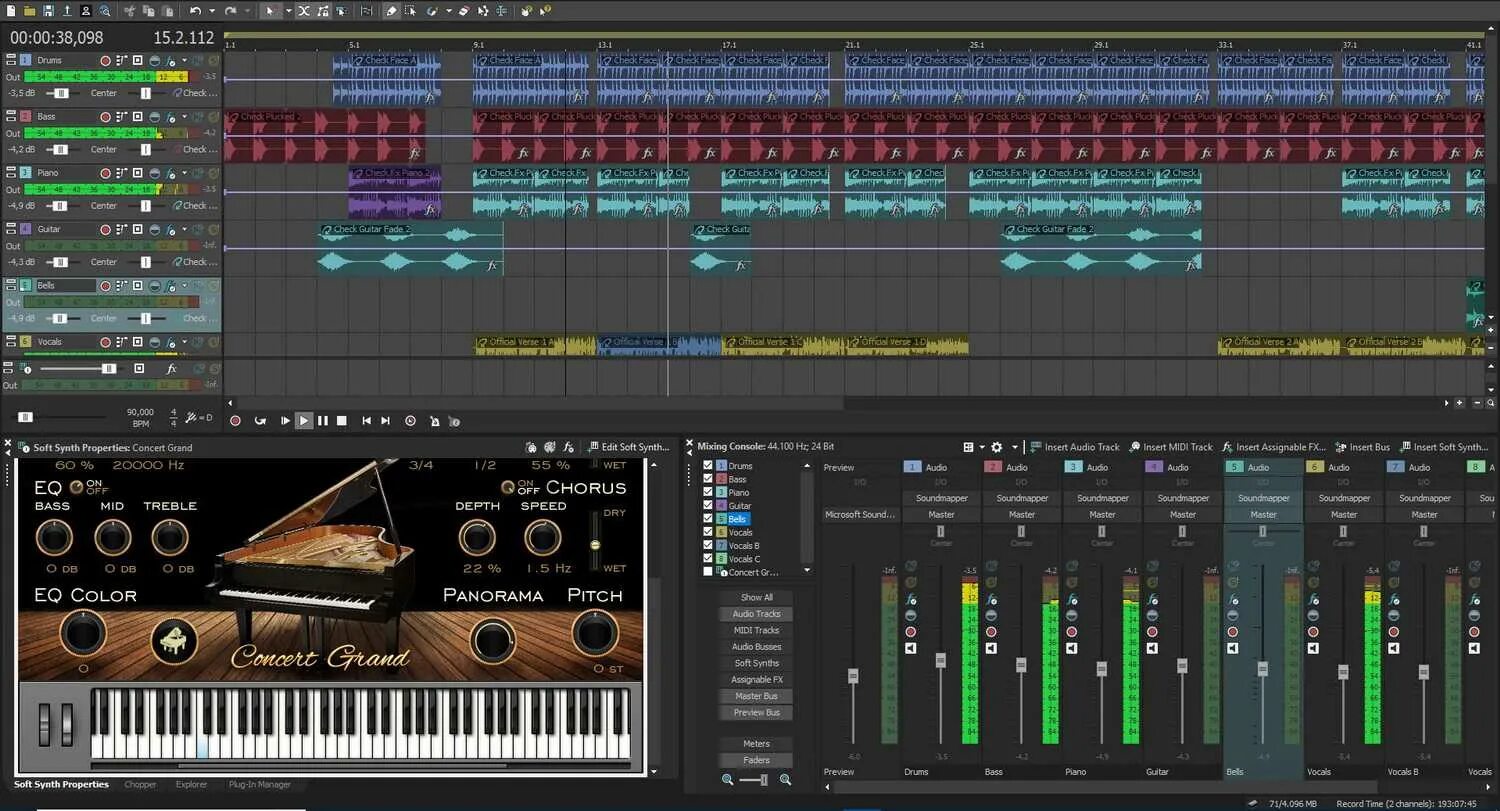Click Play From Start in transport
This screenshot has width=1500, height=811.
point(285,421)
